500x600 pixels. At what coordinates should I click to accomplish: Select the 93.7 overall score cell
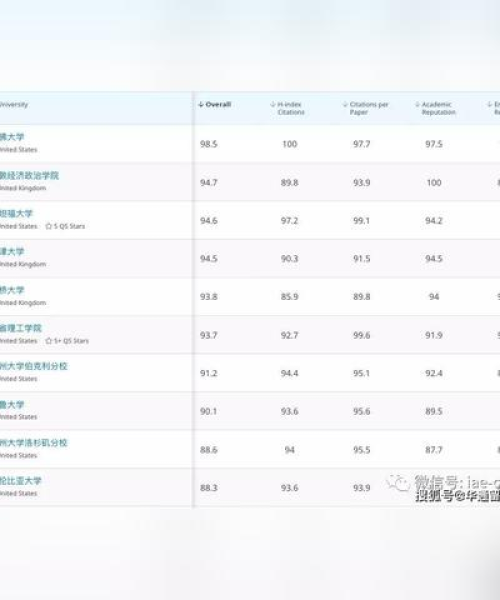pyautogui.click(x=208, y=335)
